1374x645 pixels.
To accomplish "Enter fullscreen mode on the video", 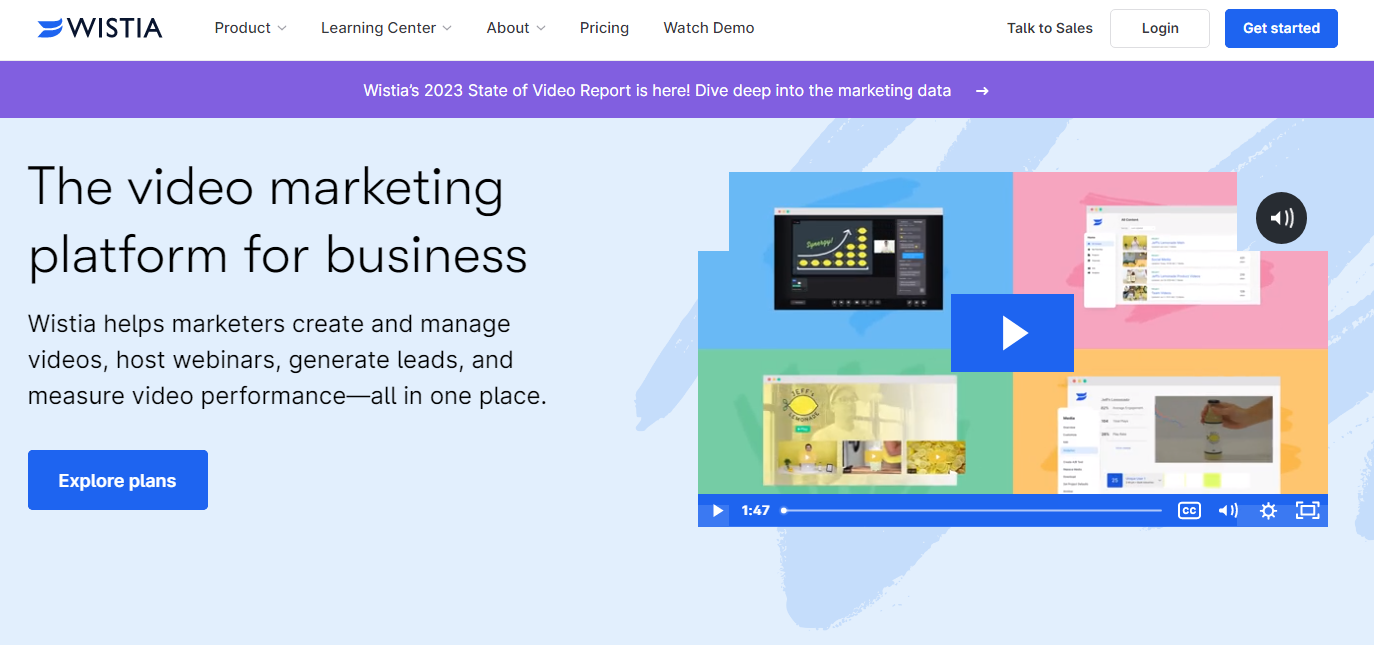I will tap(1307, 510).
